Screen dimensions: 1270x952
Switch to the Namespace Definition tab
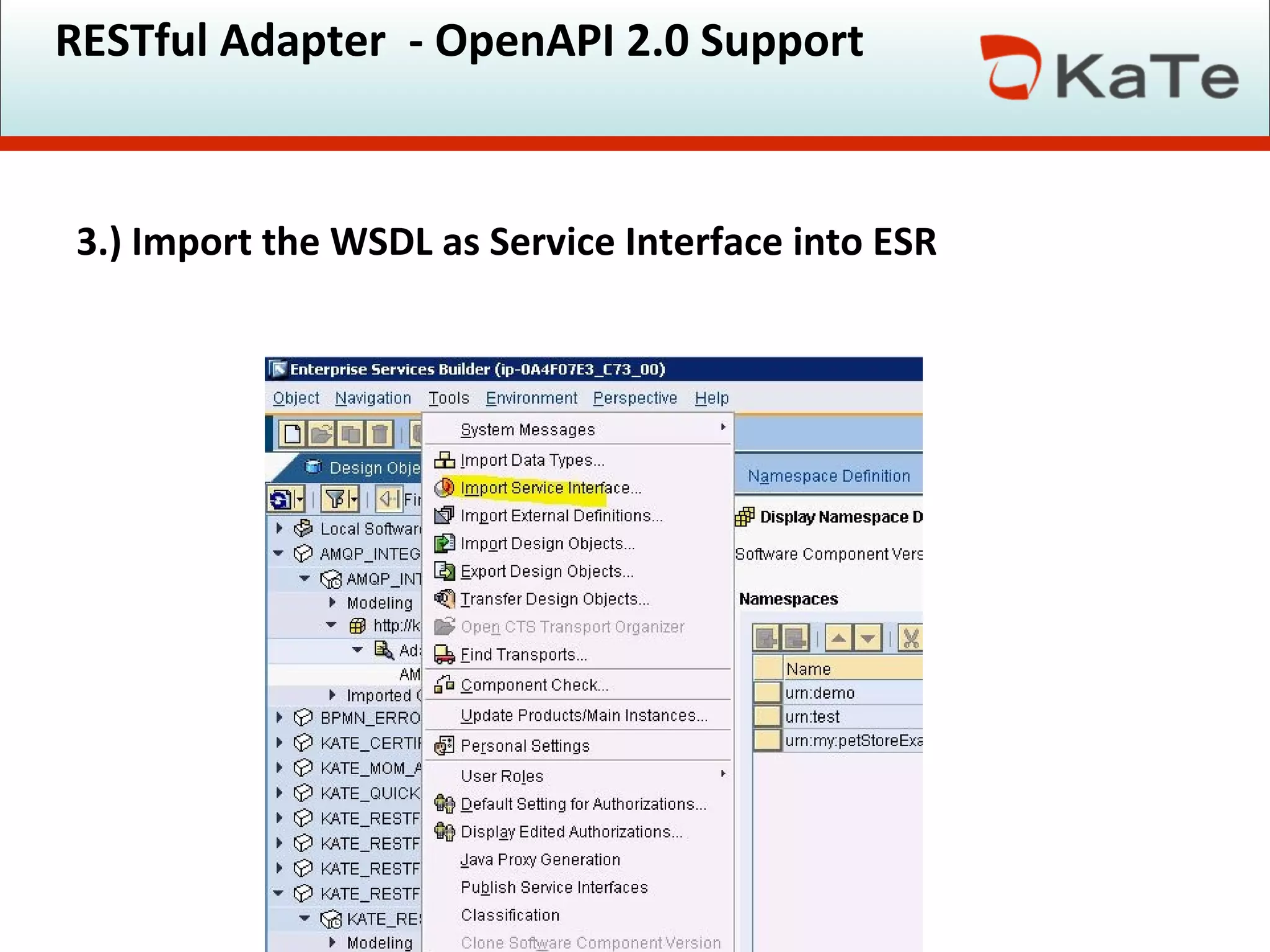click(829, 476)
